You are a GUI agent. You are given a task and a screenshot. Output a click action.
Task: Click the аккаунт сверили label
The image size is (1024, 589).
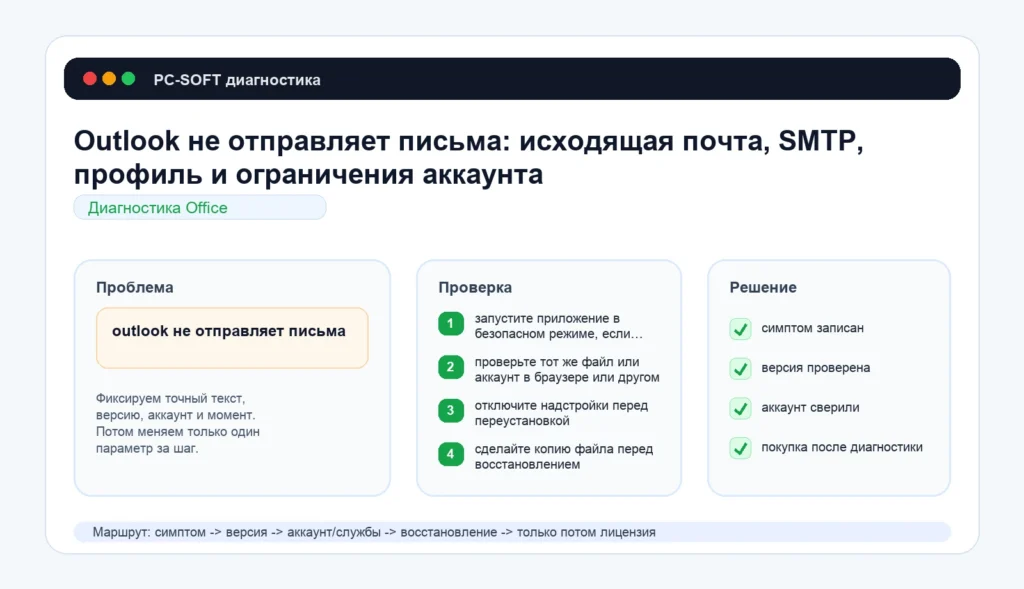[810, 407]
